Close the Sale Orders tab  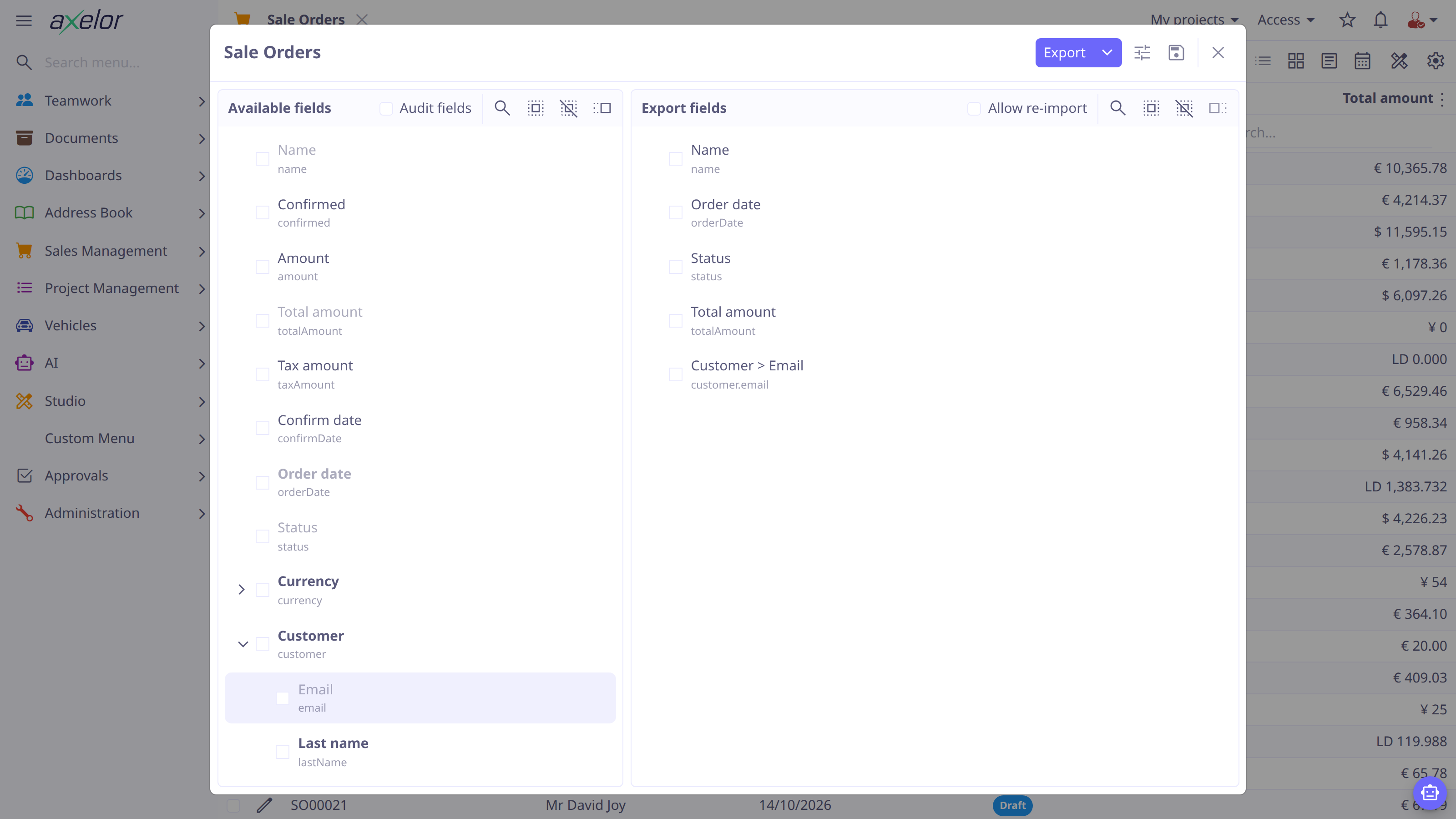(362, 19)
